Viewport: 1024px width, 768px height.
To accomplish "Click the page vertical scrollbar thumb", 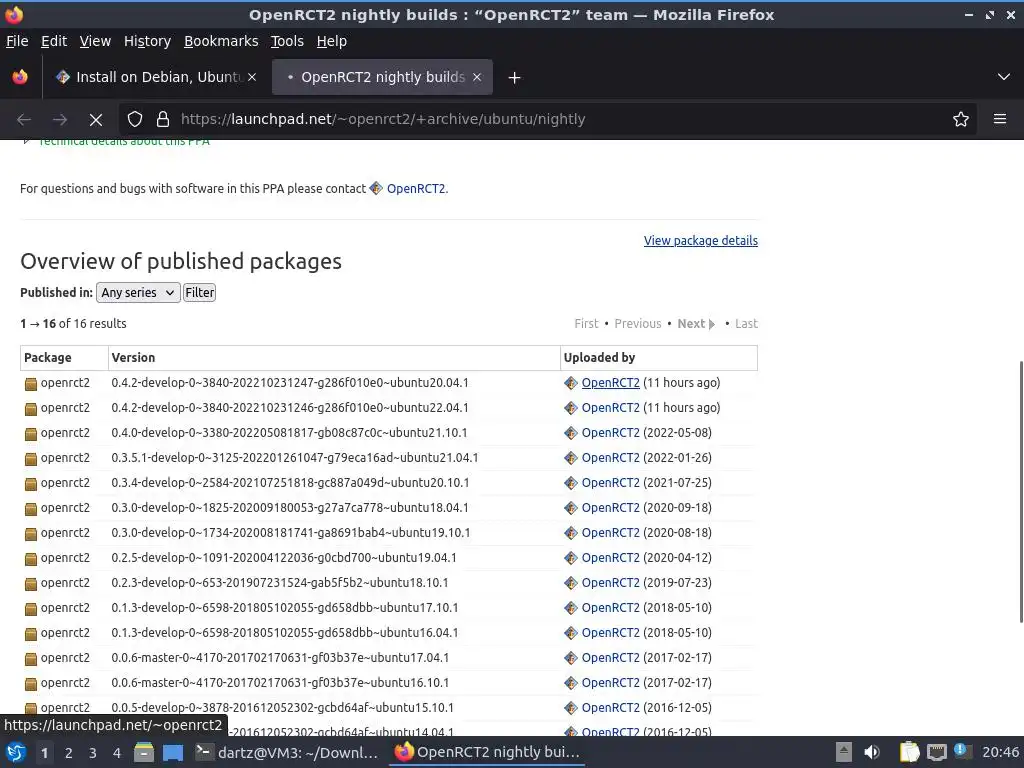I will (x=1019, y=491).
